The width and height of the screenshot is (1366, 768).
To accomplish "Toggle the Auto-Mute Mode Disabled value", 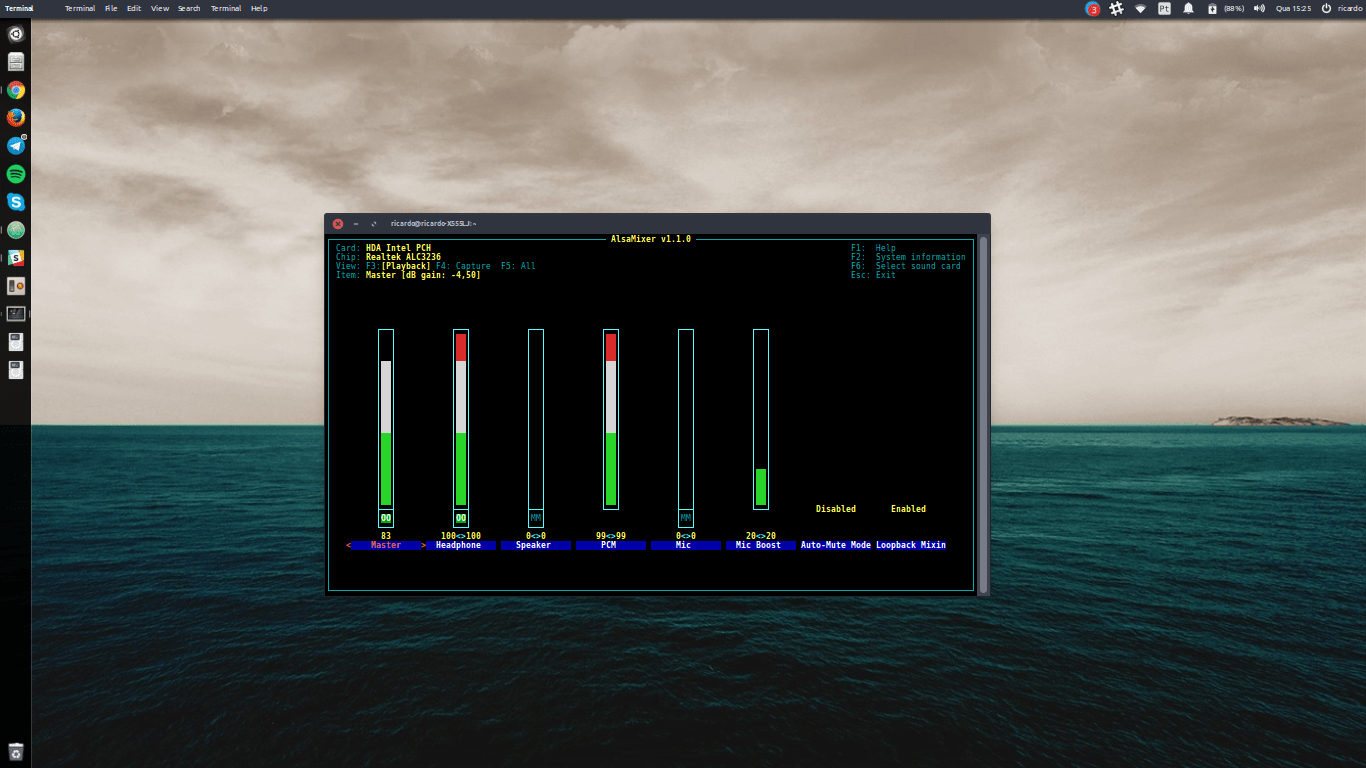I will pyautogui.click(x=836, y=509).
